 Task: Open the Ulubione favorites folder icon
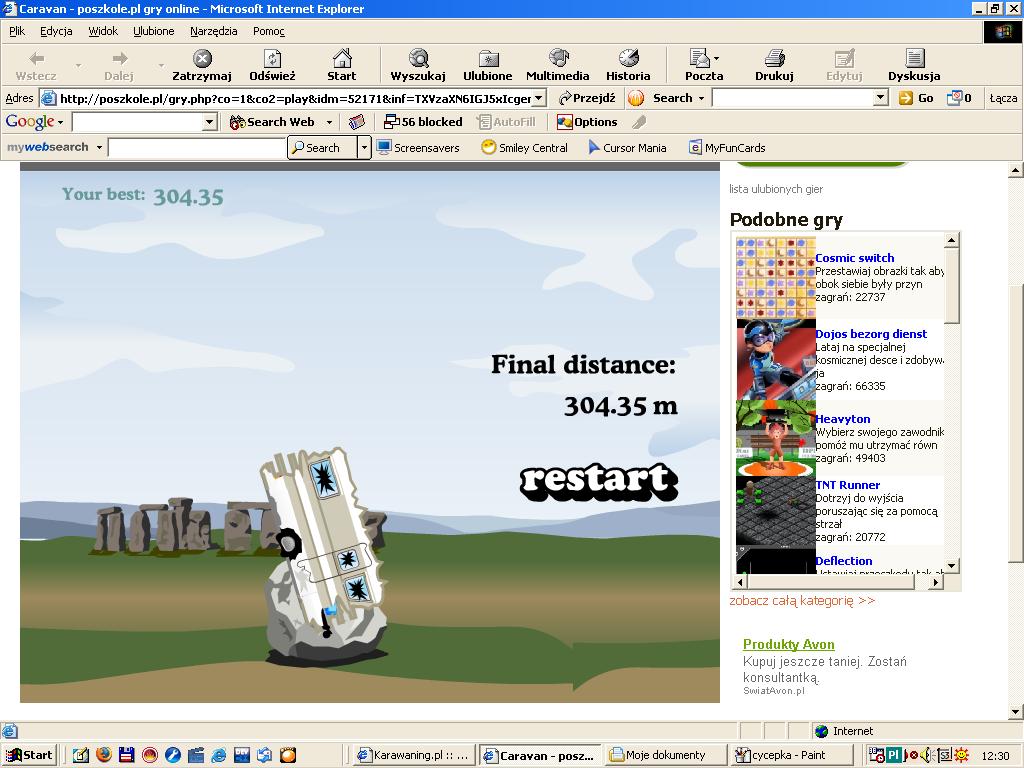coord(488,59)
